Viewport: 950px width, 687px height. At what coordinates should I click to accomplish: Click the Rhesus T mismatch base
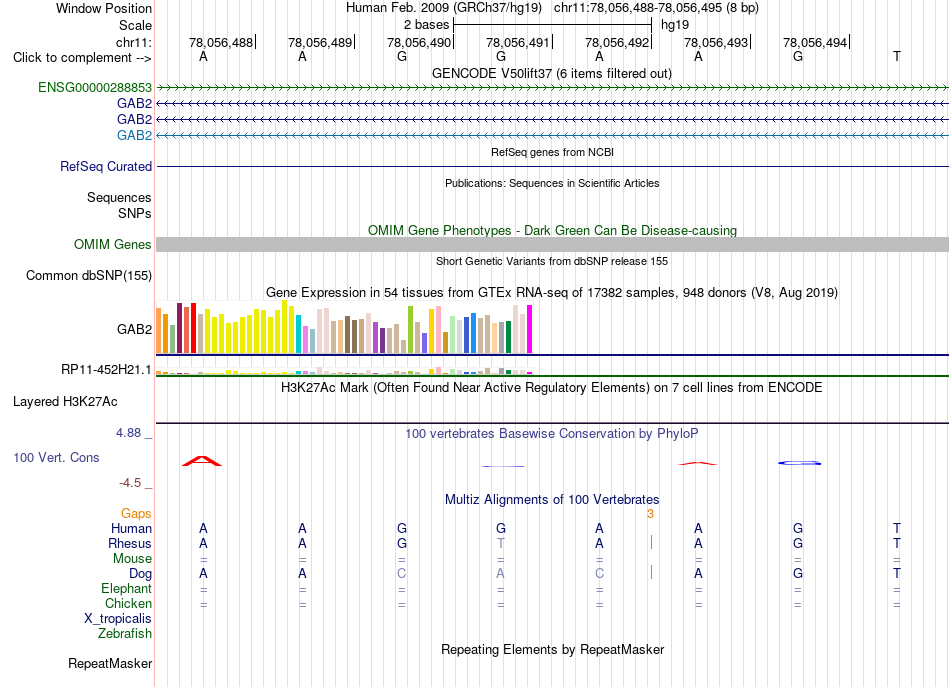(x=500, y=543)
